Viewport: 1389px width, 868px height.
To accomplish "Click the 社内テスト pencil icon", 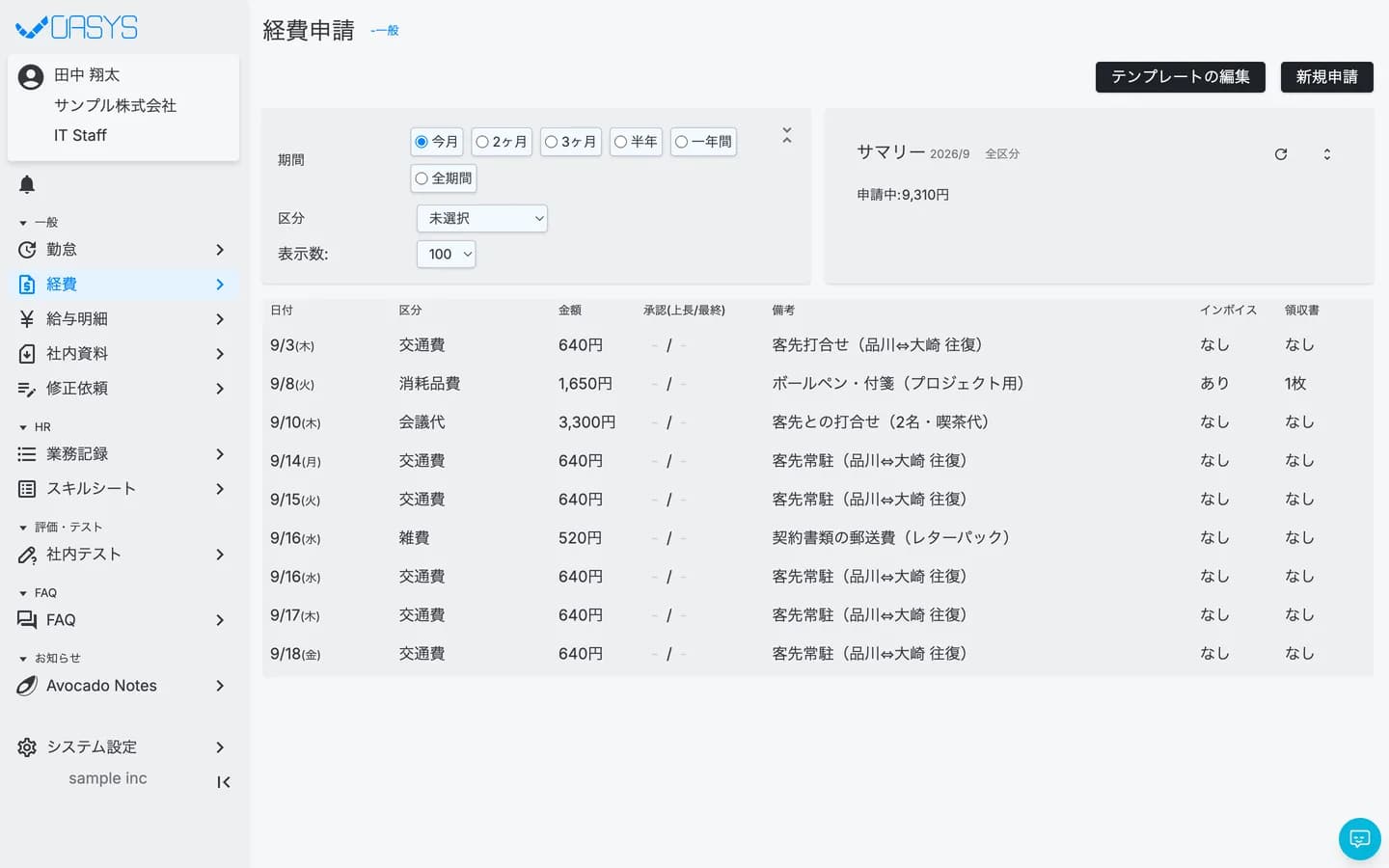I will [27, 555].
